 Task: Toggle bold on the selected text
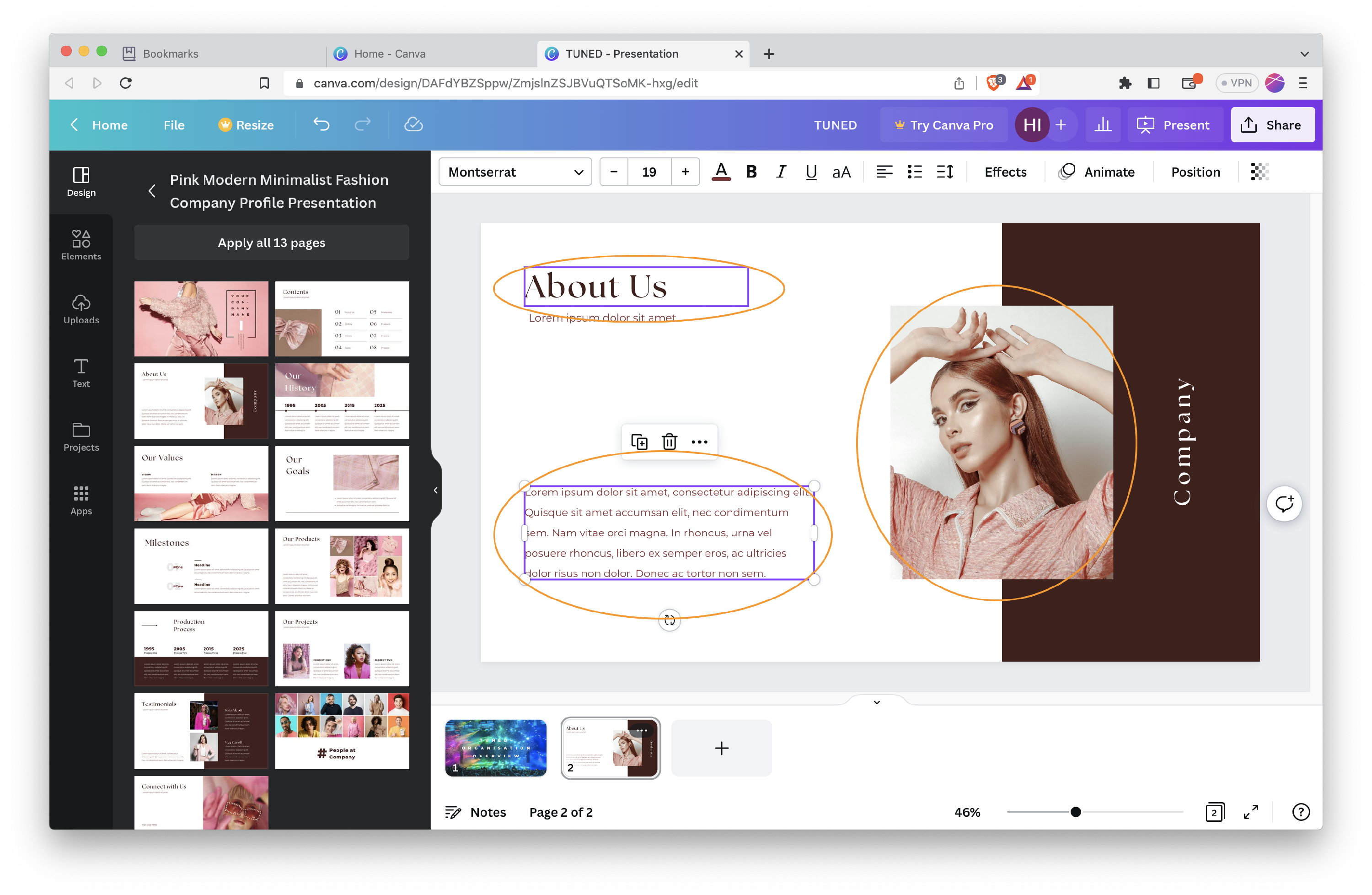tap(751, 171)
